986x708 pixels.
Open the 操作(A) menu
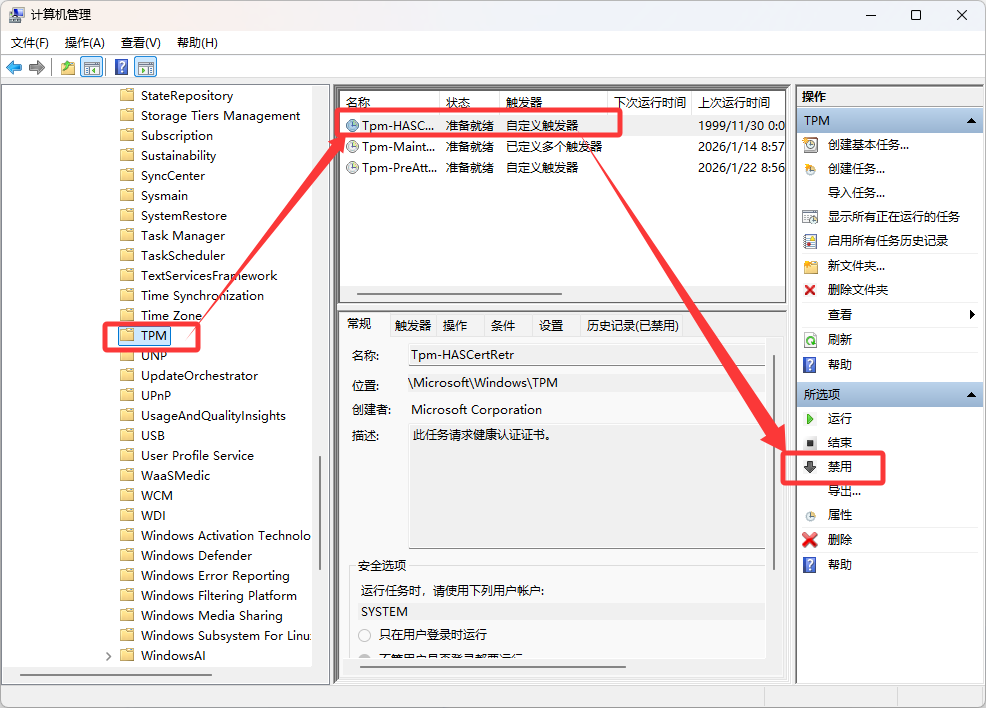(x=84, y=42)
